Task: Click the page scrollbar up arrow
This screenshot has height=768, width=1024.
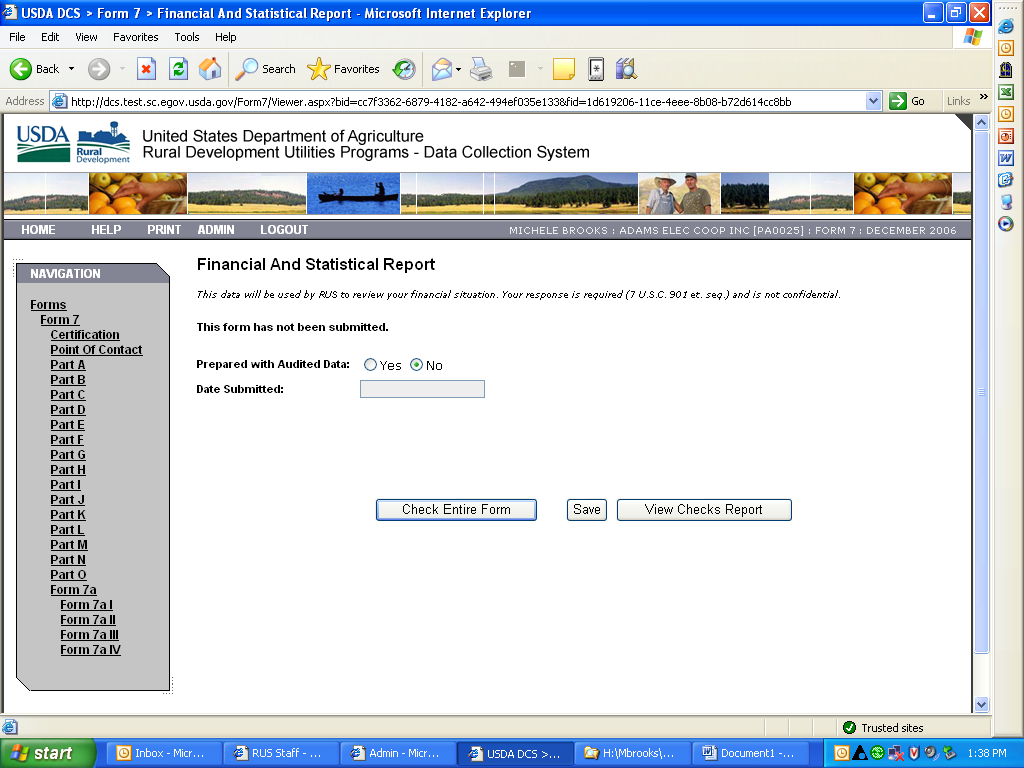Action: 982,123
